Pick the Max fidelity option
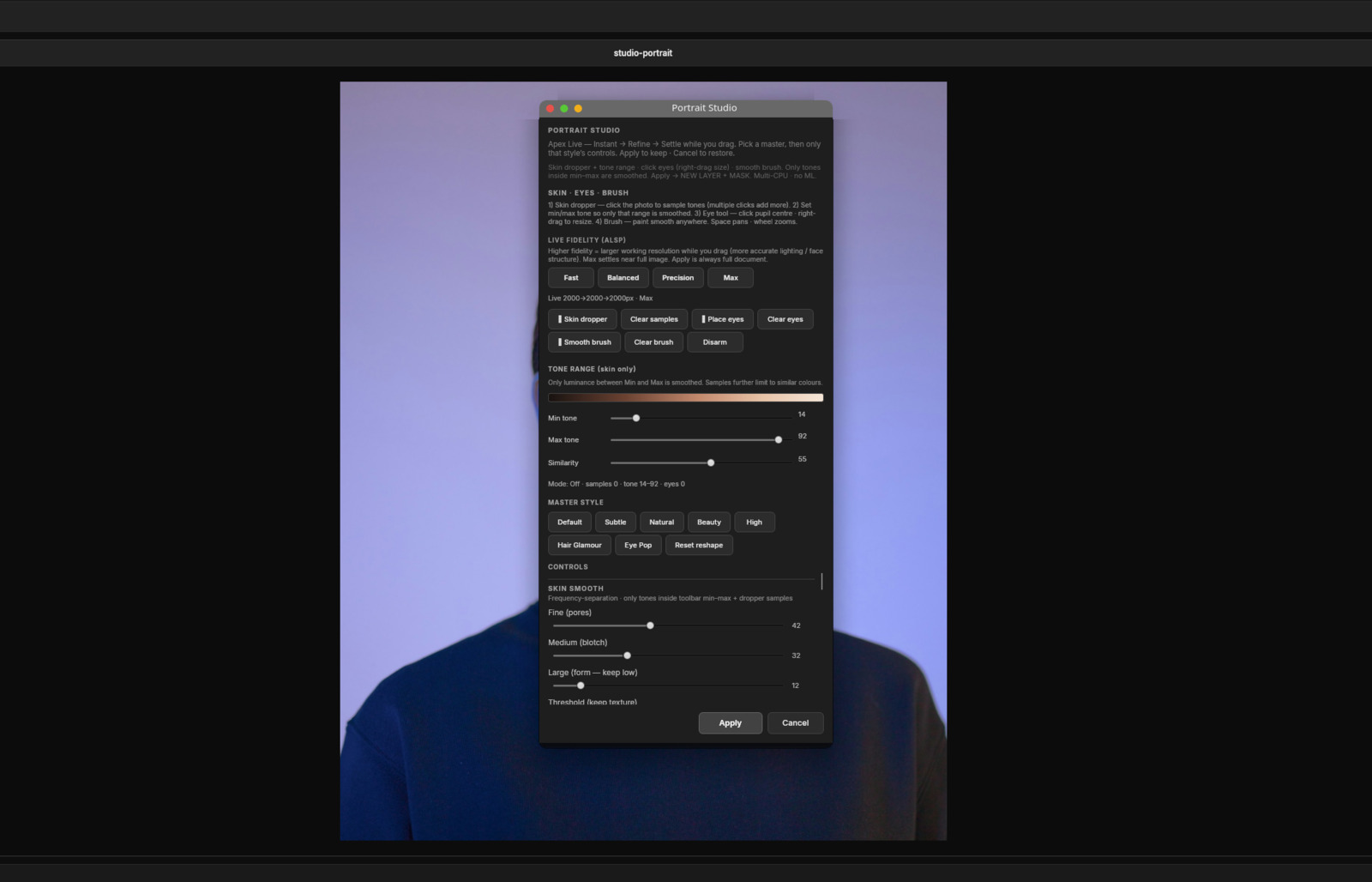 click(731, 278)
